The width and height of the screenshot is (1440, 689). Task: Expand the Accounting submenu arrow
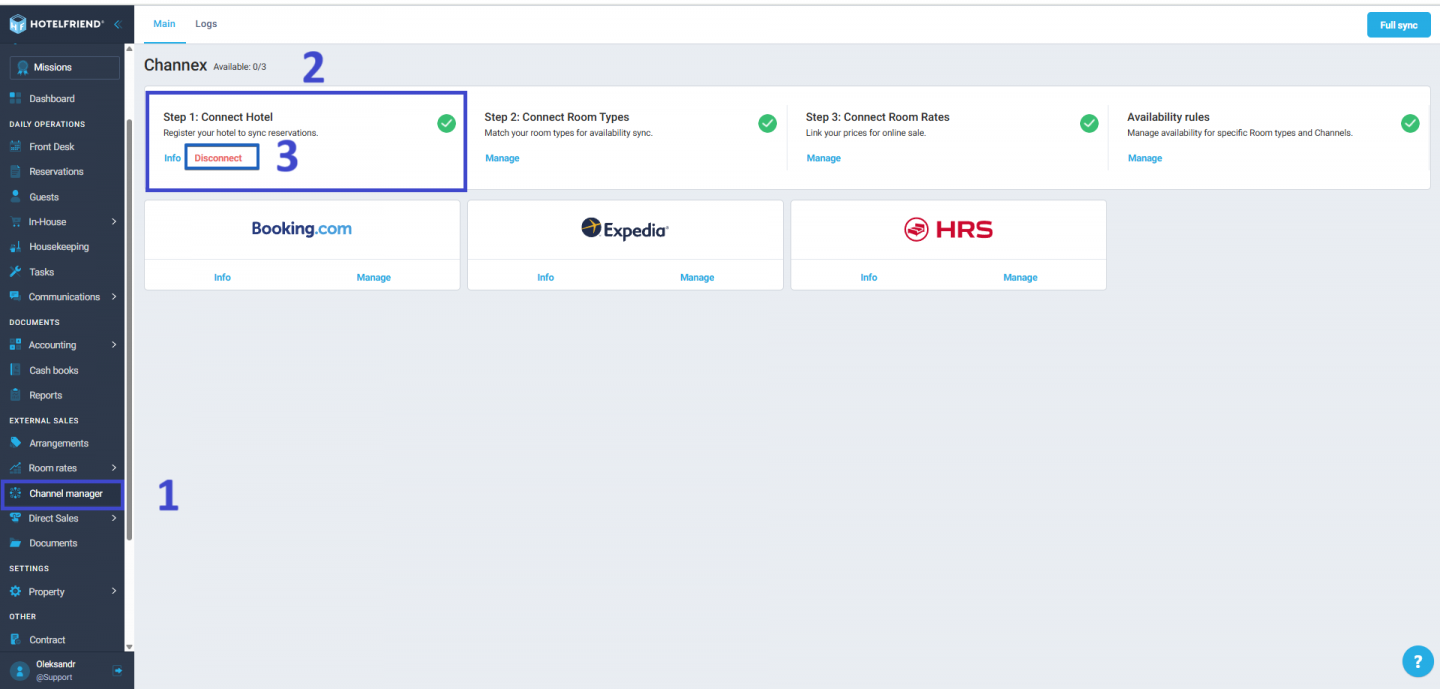tap(113, 344)
